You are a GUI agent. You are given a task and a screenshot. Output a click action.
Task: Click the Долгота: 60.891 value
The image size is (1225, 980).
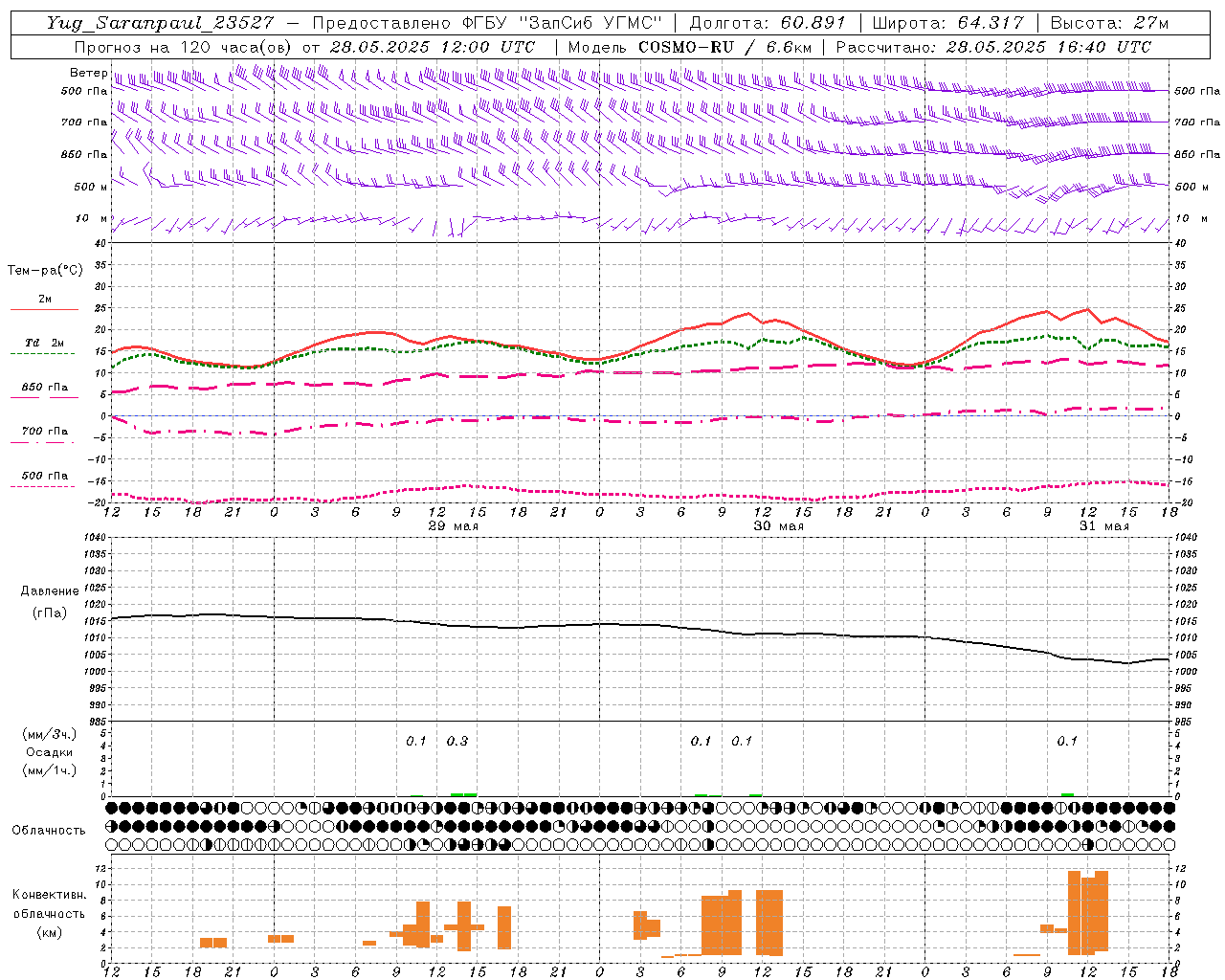768,23
